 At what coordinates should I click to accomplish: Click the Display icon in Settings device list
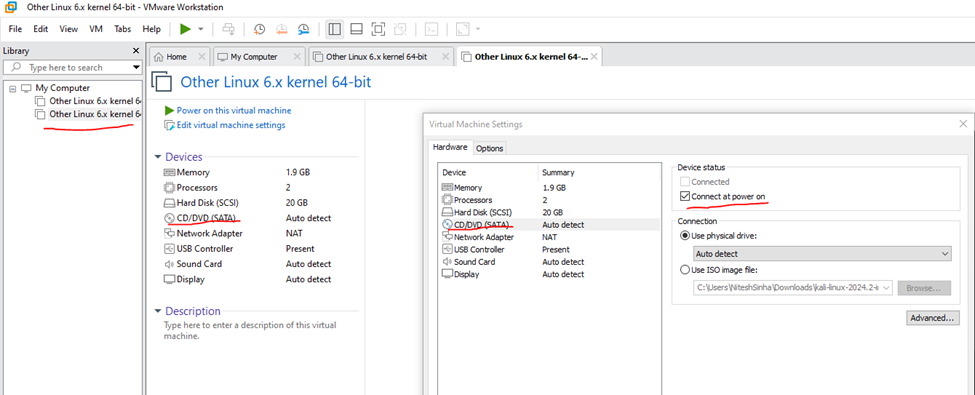[447, 274]
